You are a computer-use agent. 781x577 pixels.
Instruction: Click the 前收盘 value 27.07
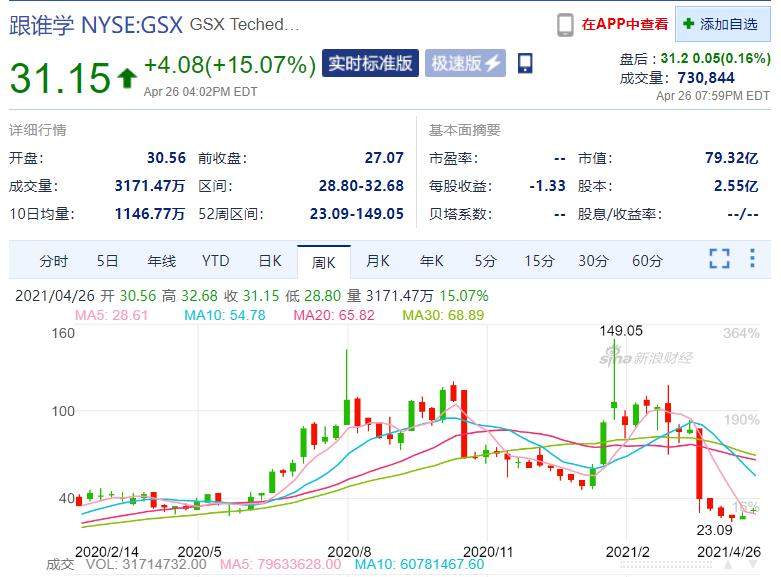tap(384, 158)
